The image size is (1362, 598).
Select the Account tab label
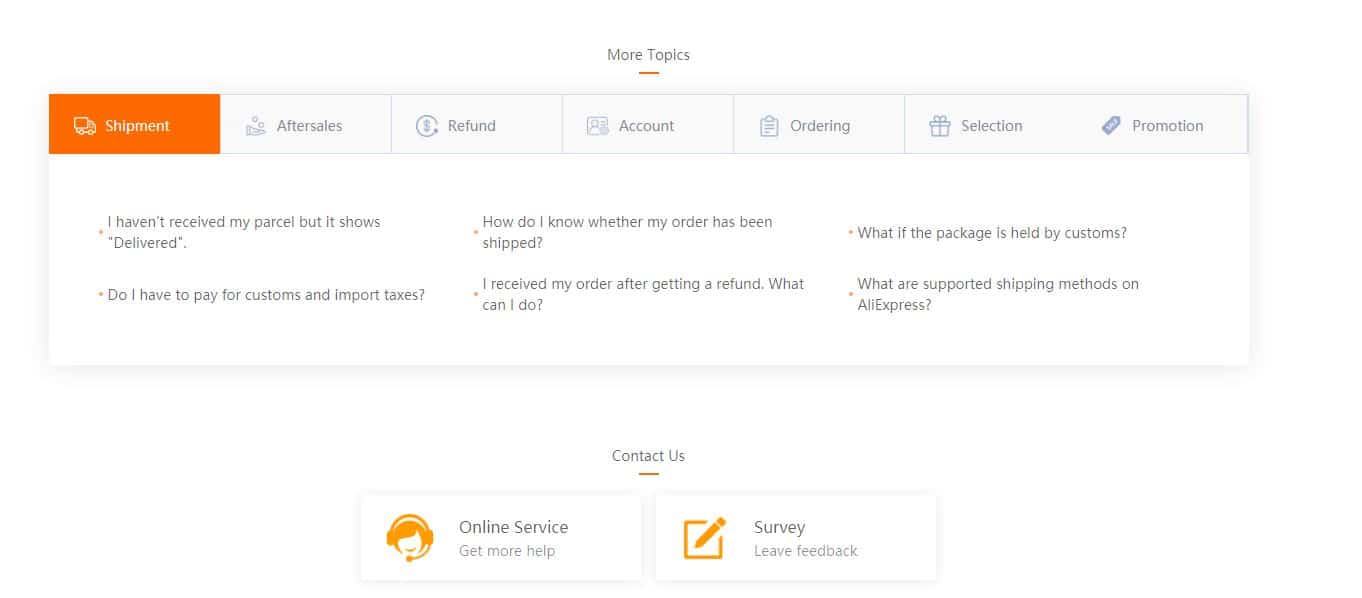click(x=646, y=126)
